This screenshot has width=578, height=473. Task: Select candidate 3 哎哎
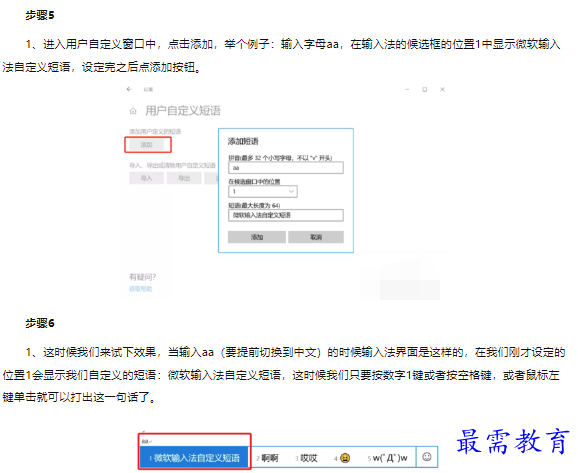(306, 458)
